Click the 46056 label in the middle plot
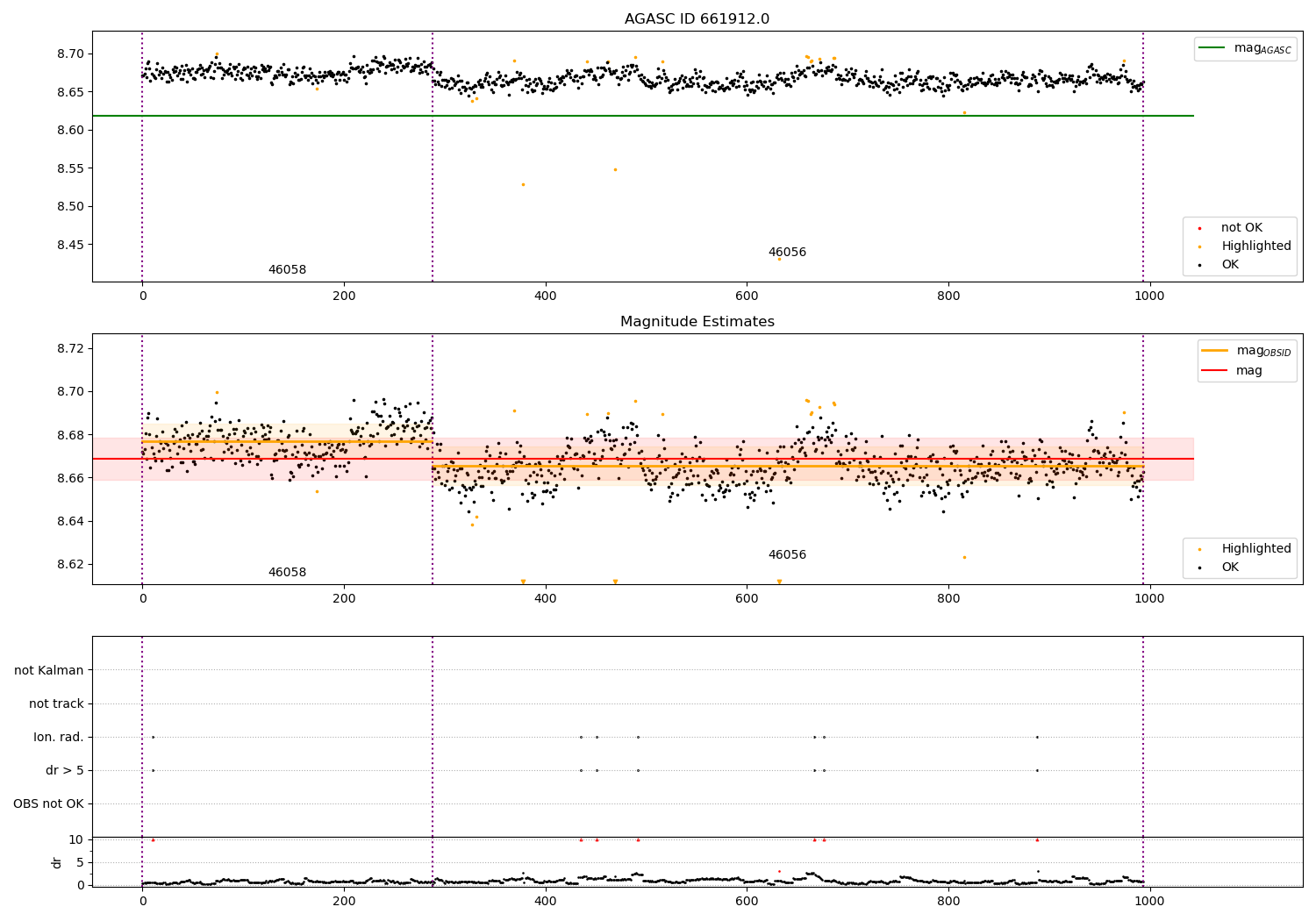 click(787, 555)
